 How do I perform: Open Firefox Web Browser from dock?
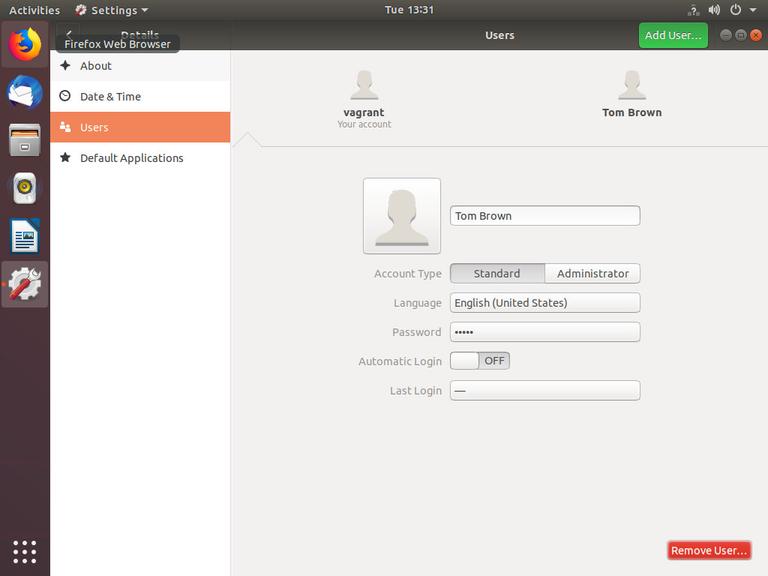pos(25,45)
